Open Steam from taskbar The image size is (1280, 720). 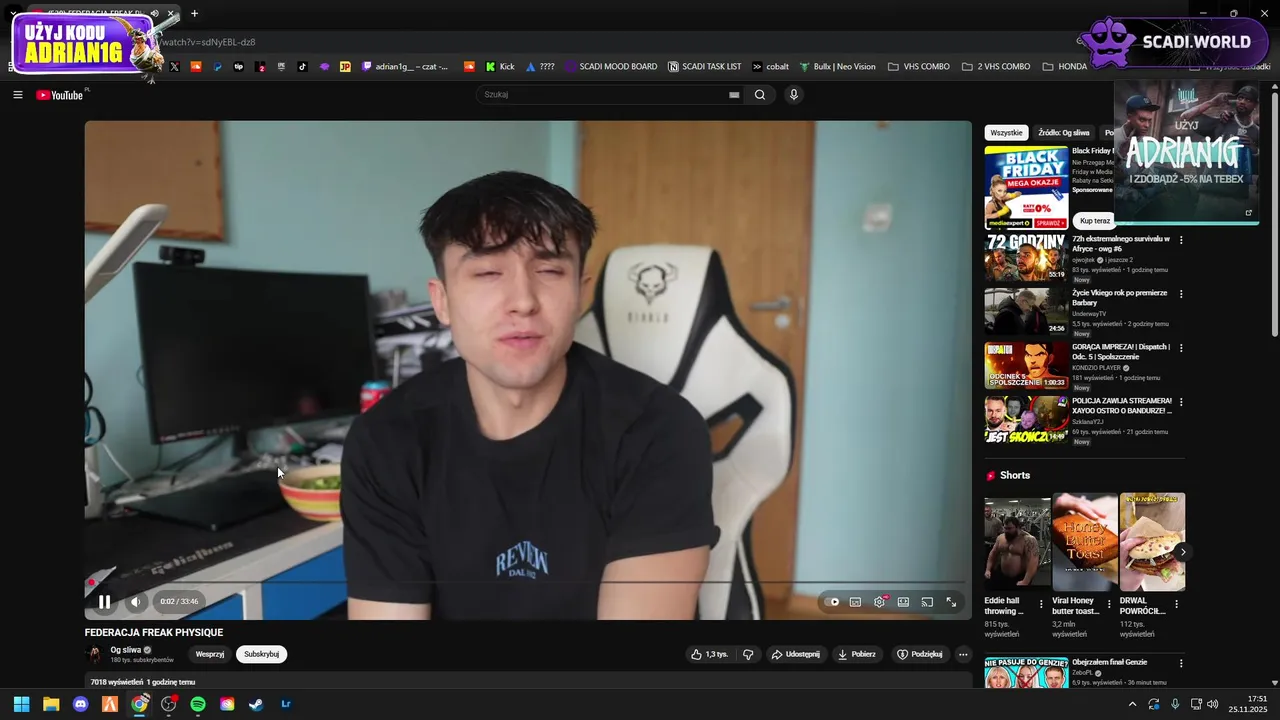pyautogui.click(x=256, y=704)
